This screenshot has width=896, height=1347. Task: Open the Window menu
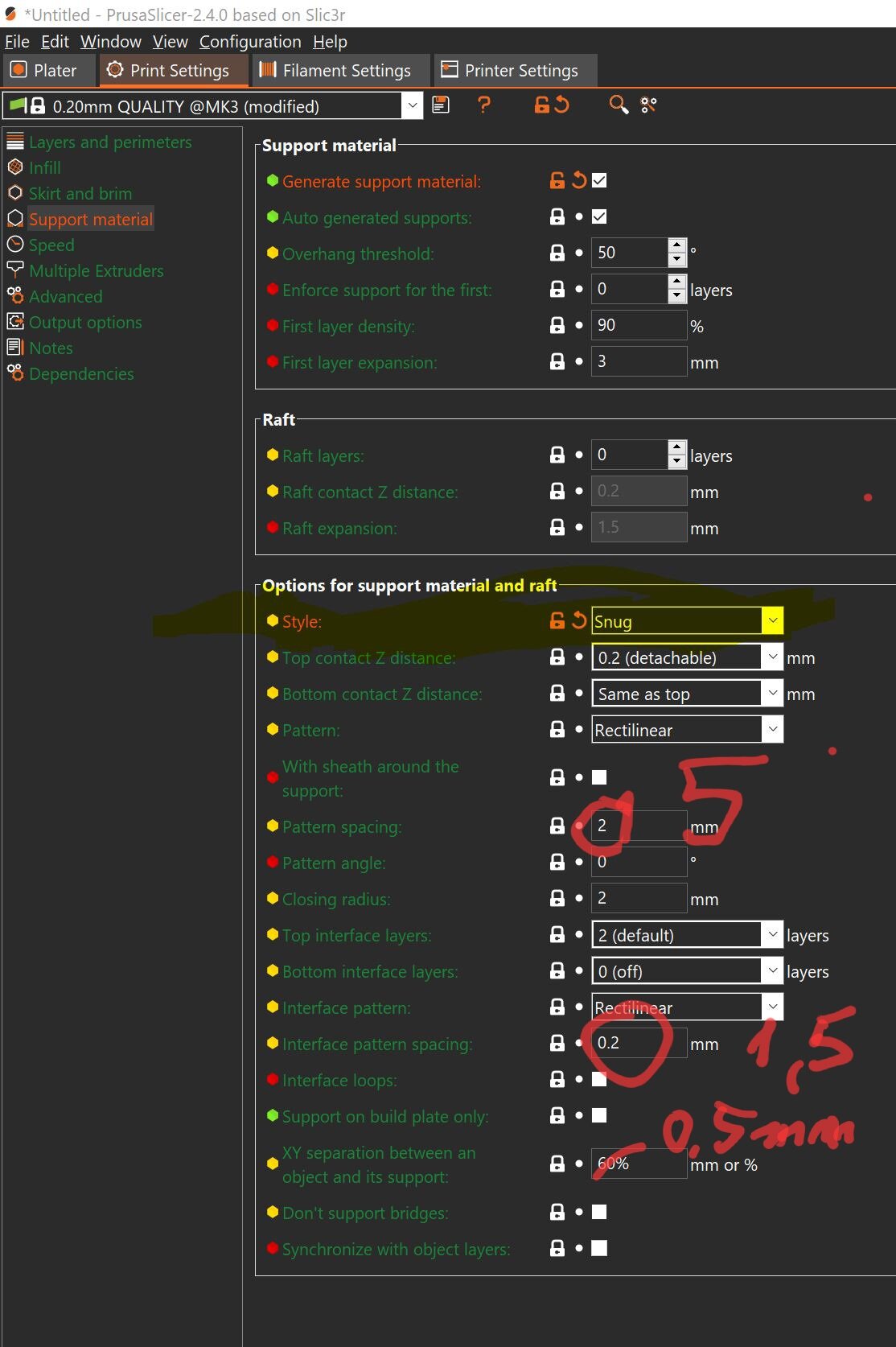coord(111,42)
